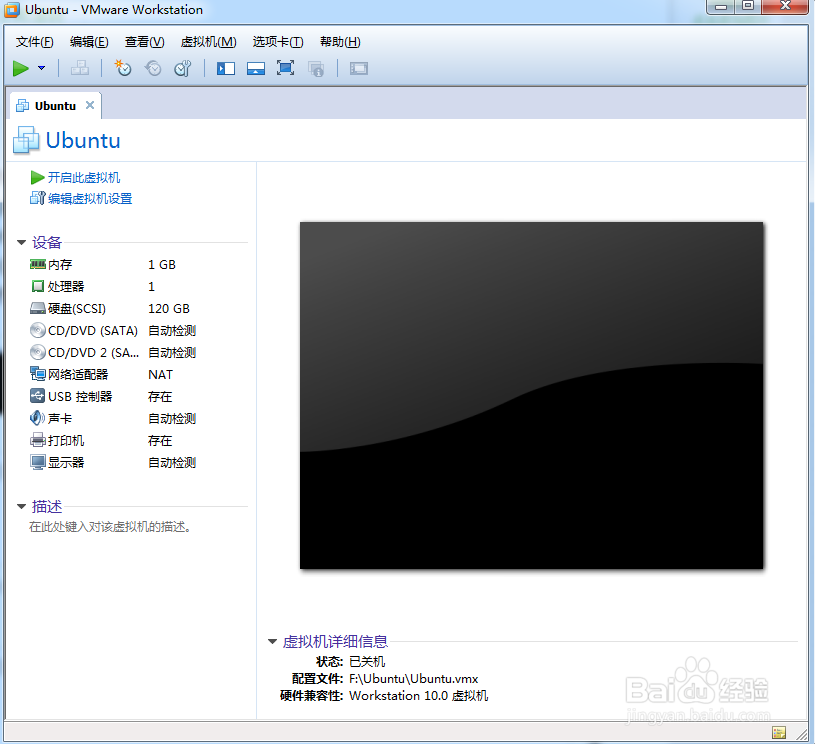Click the Unity mode toolbar icon

pyautogui.click(x=316, y=69)
